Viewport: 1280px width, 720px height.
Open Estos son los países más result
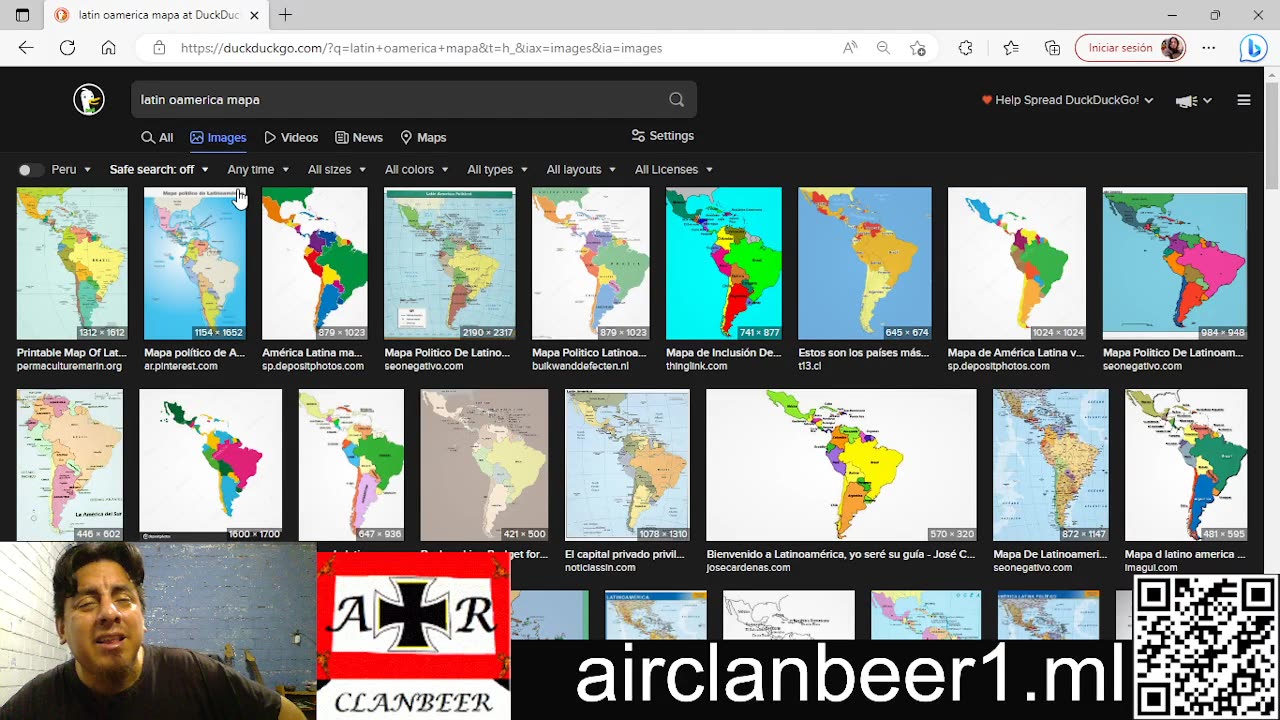click(864, 353)
